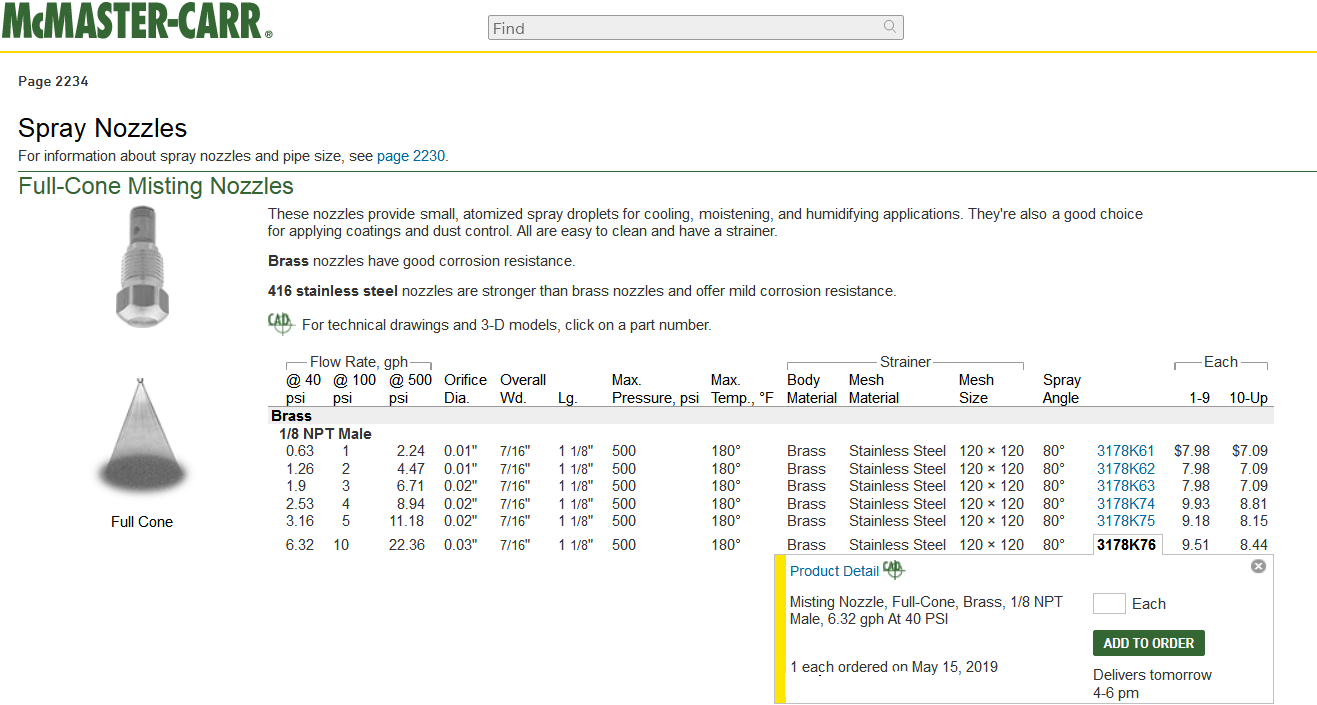Viewport: 1317px width, 705px height.
Task: Click the Misting Nozzle description in popup
Action: 926,610
